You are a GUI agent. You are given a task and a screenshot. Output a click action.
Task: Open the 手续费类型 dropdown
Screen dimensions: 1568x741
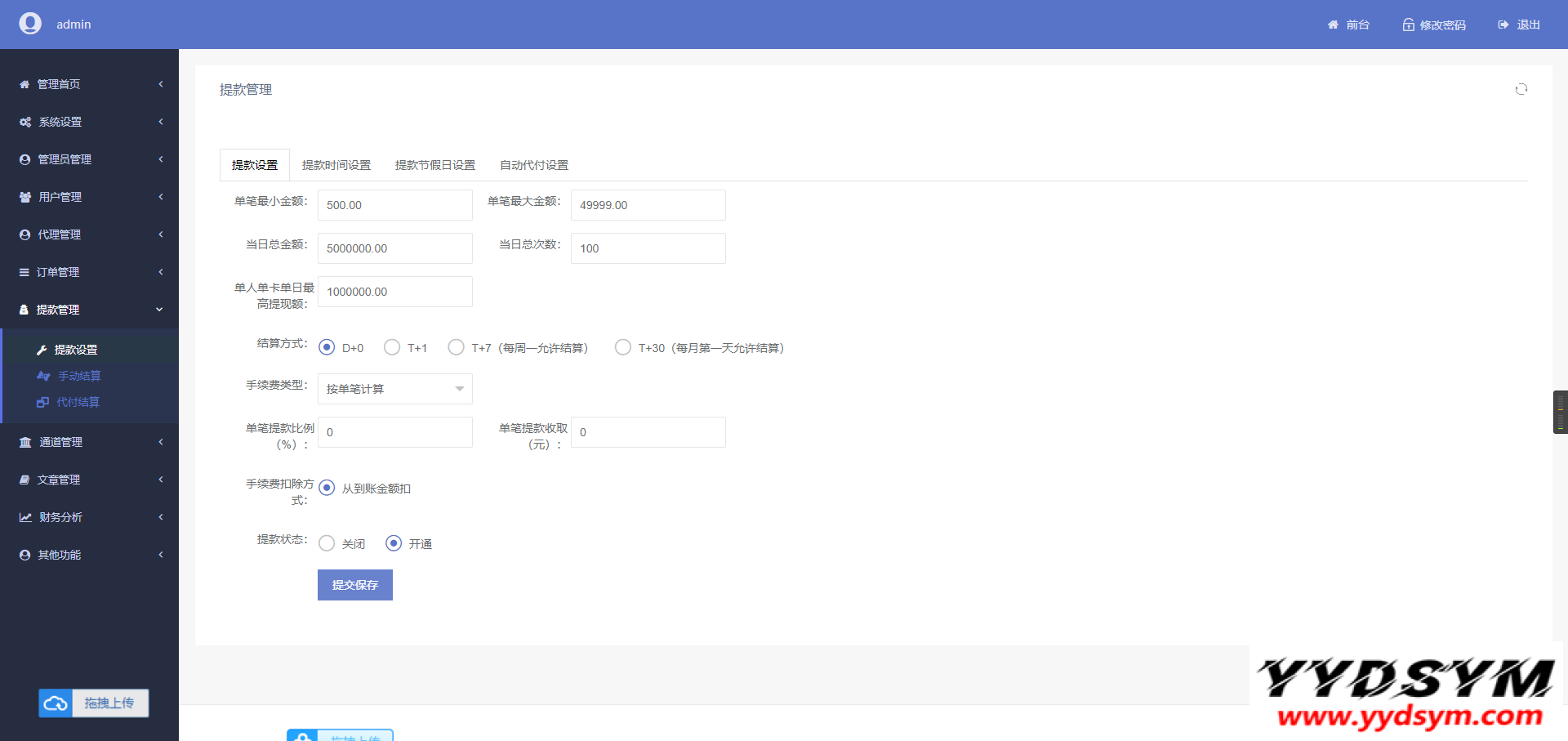394,389
